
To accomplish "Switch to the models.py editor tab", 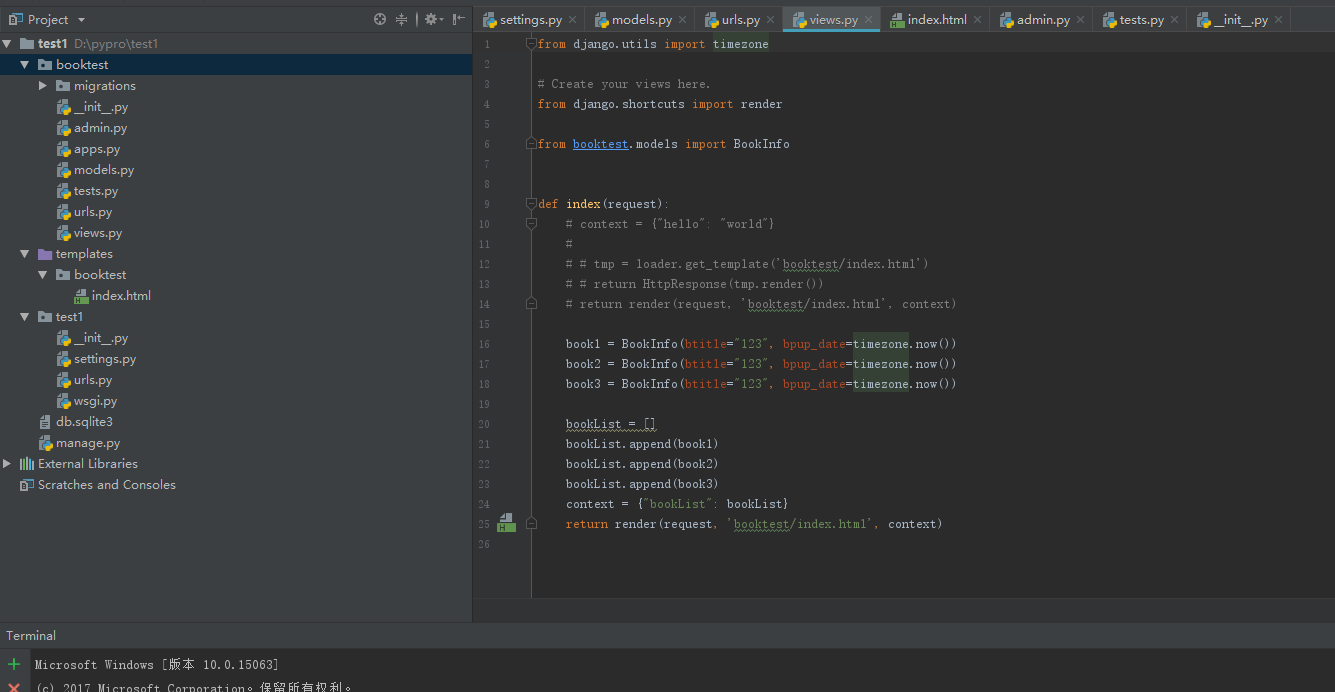I will click(x=641, y=20).
